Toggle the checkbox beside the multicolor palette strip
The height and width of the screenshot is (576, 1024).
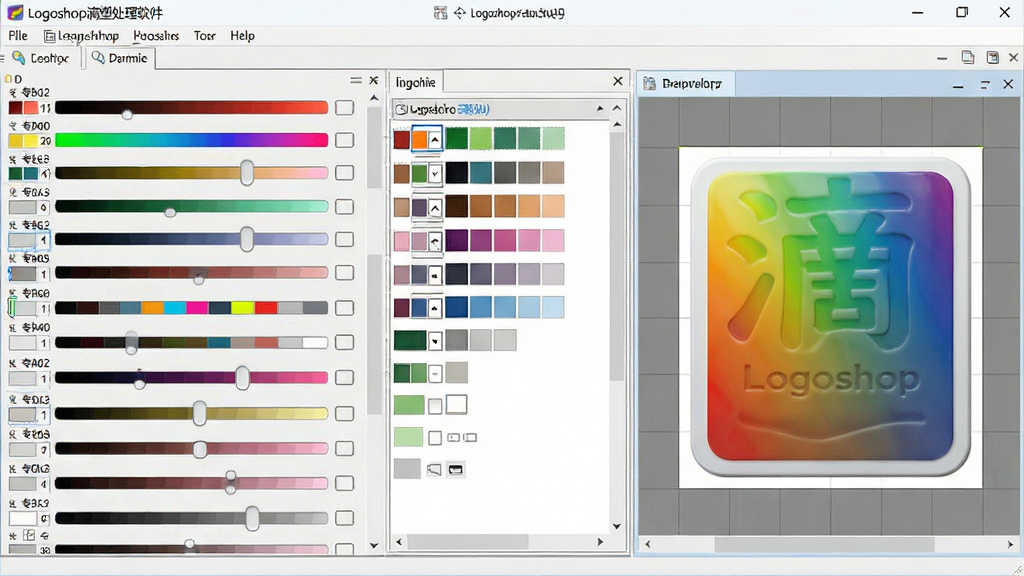[x=344, y=308]
